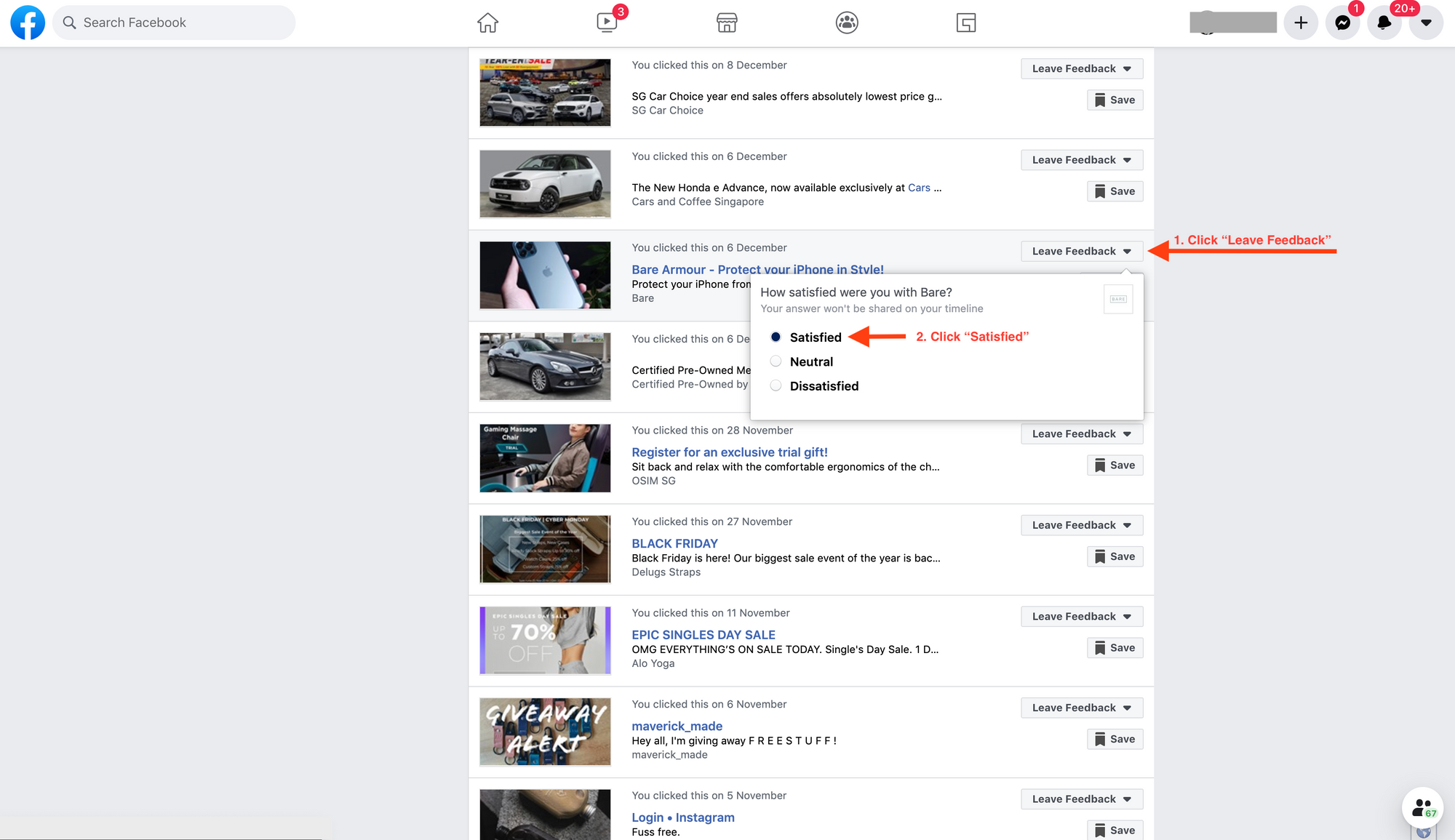Click the 70% OFF Alo Yoga thumbnail
The image size is (1455, 840).
point(545,640)
